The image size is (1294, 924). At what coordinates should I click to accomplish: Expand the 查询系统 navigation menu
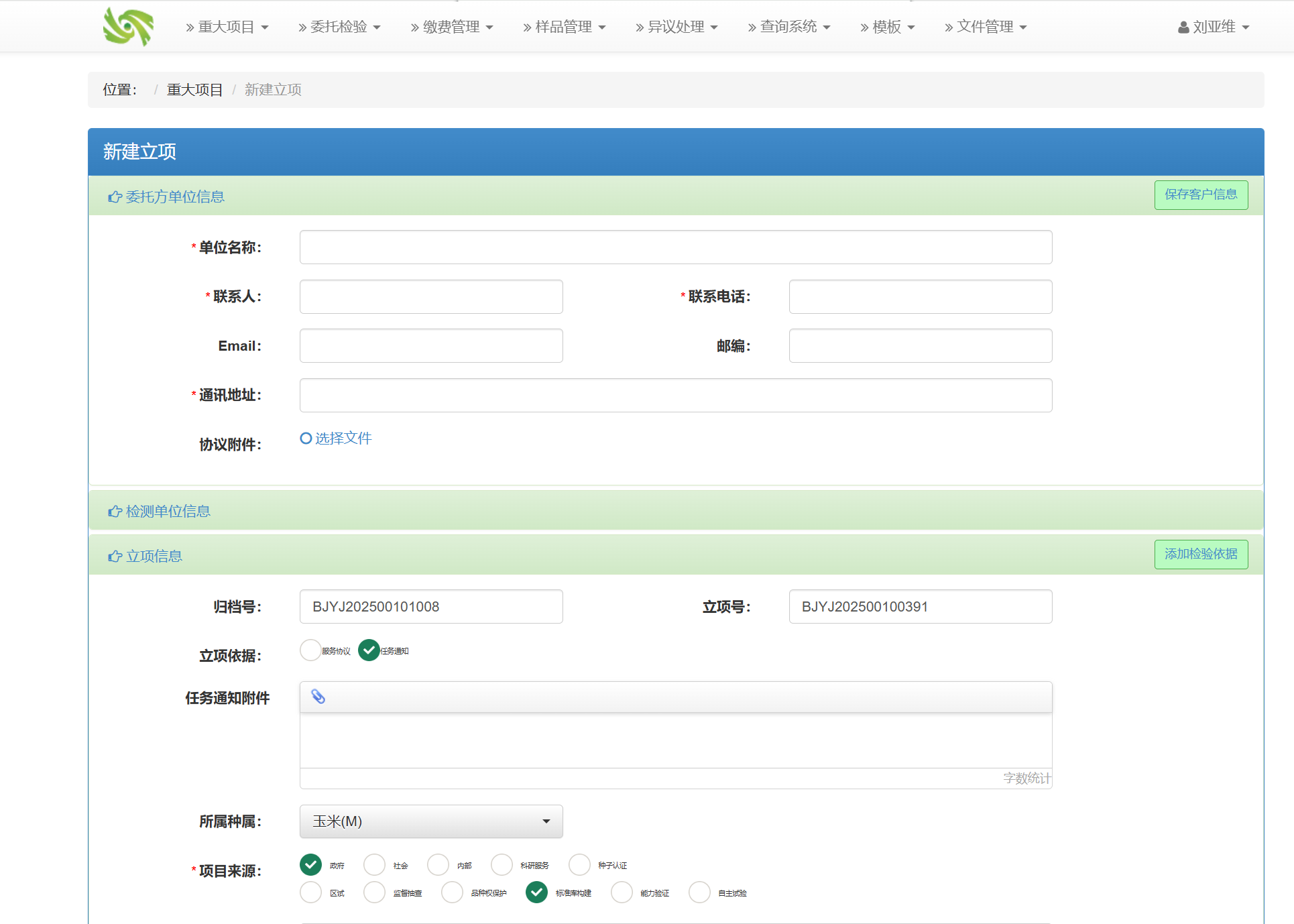(x=789, y=27)
